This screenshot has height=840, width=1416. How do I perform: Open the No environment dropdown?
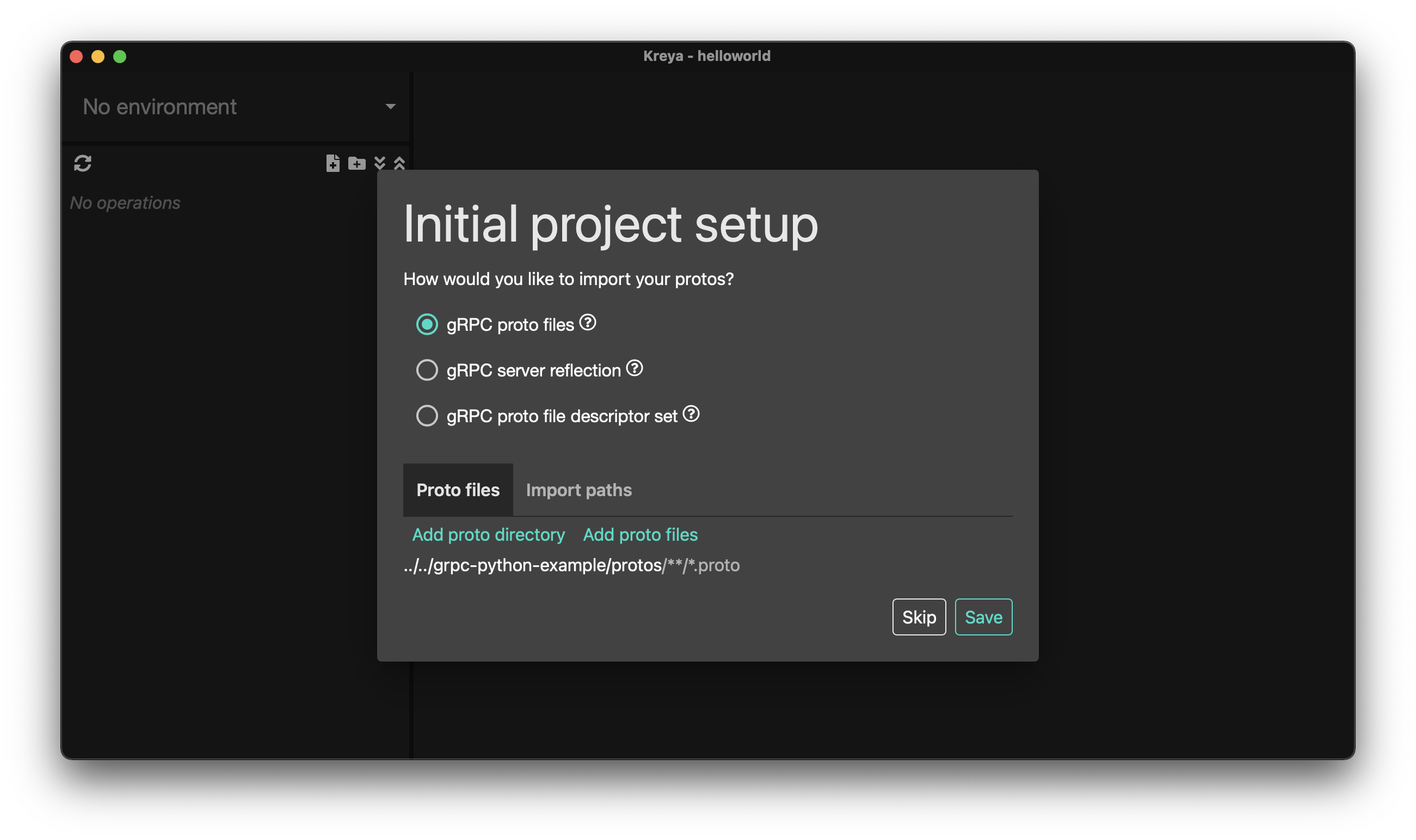tap(238, 107)
